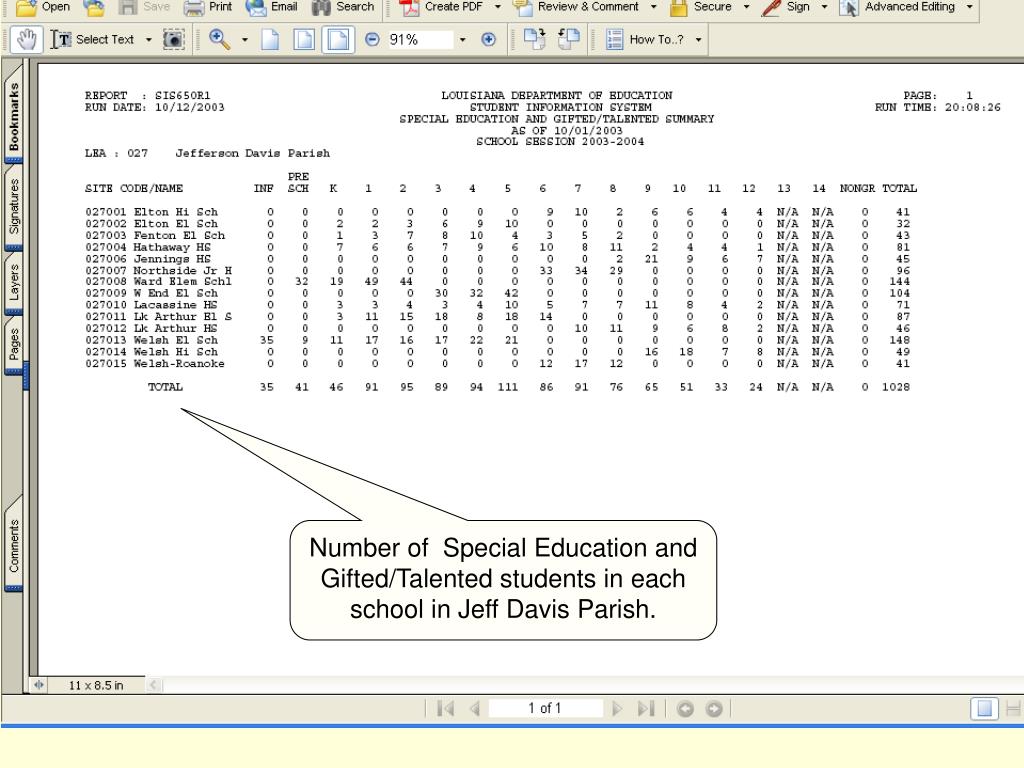1024x768 pixels.
Task: Set Actual Size page view
Action: (270, 40)
